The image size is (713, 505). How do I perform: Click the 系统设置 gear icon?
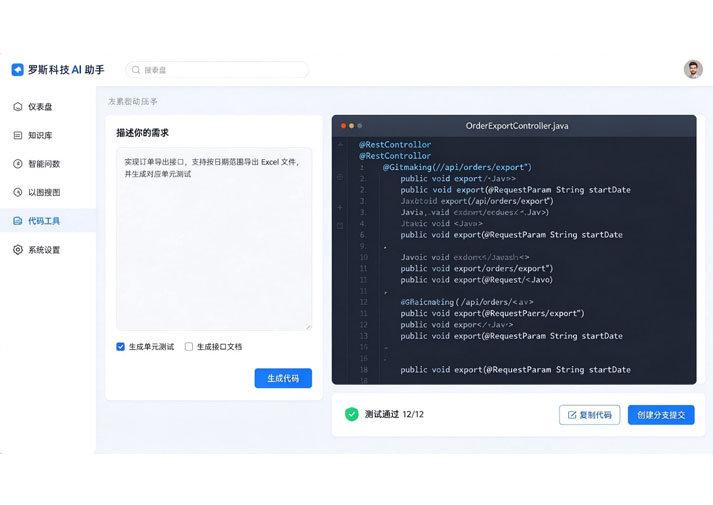(18, 250)
